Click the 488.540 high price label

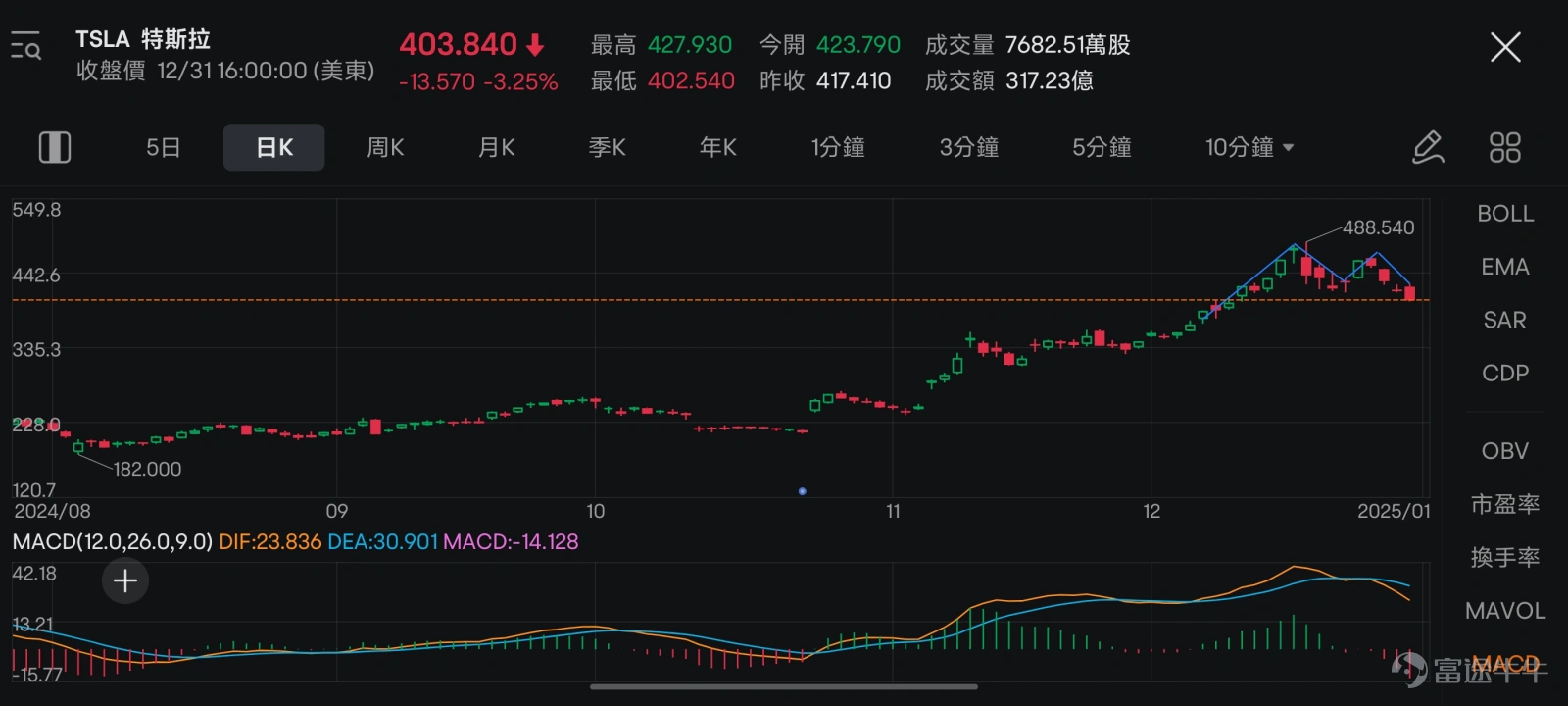tap(1379, 227)
